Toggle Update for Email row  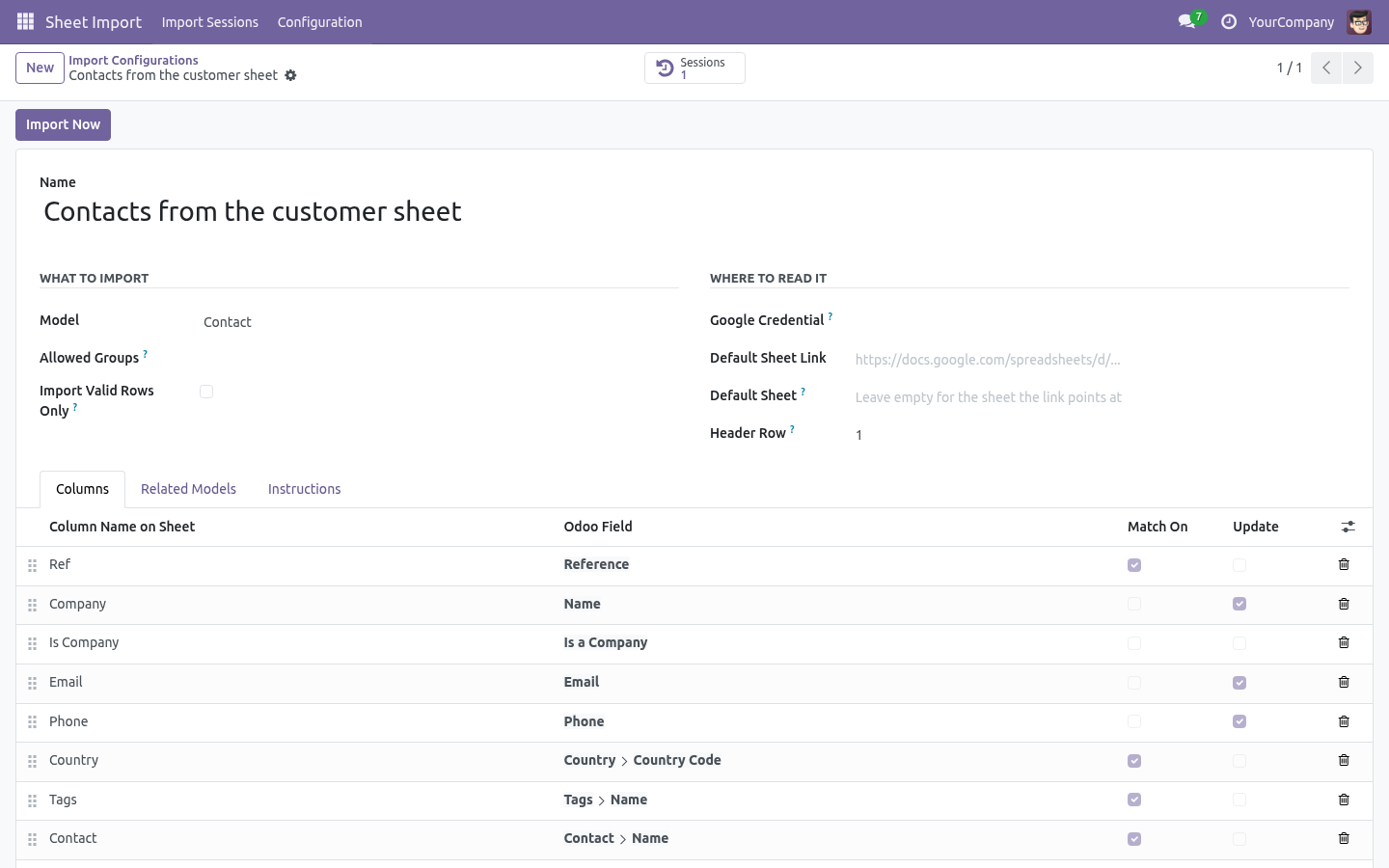coord(1239,683)
